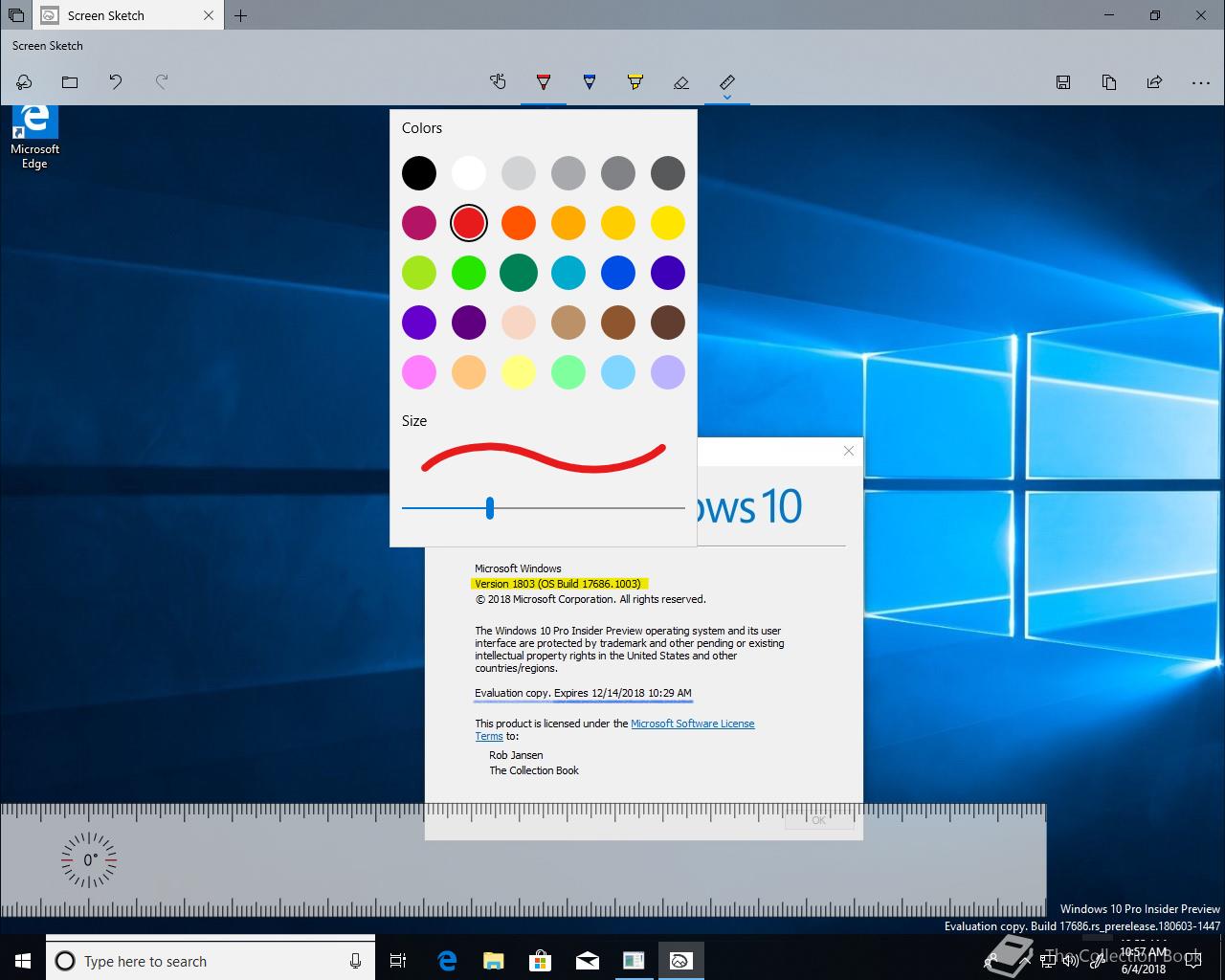Choose the dark brown color swatch

click(x=668, y=323)
